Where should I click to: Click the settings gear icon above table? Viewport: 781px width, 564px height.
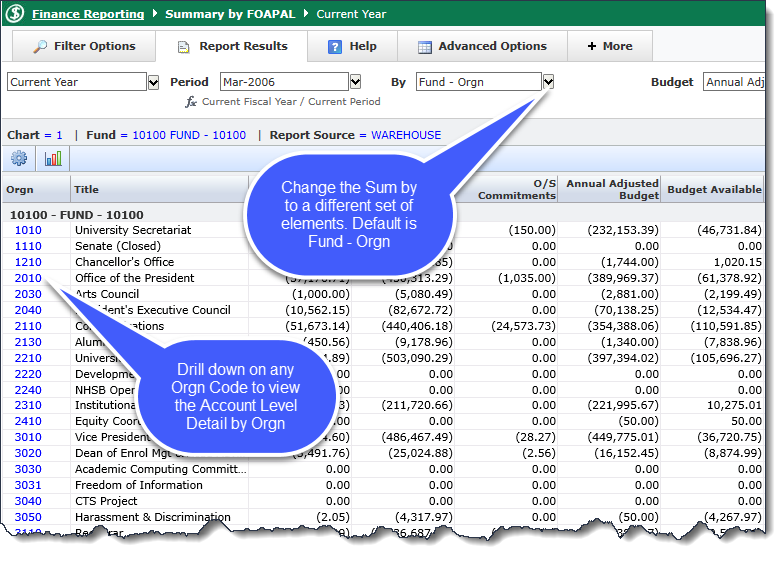click(x=20, y=159)
